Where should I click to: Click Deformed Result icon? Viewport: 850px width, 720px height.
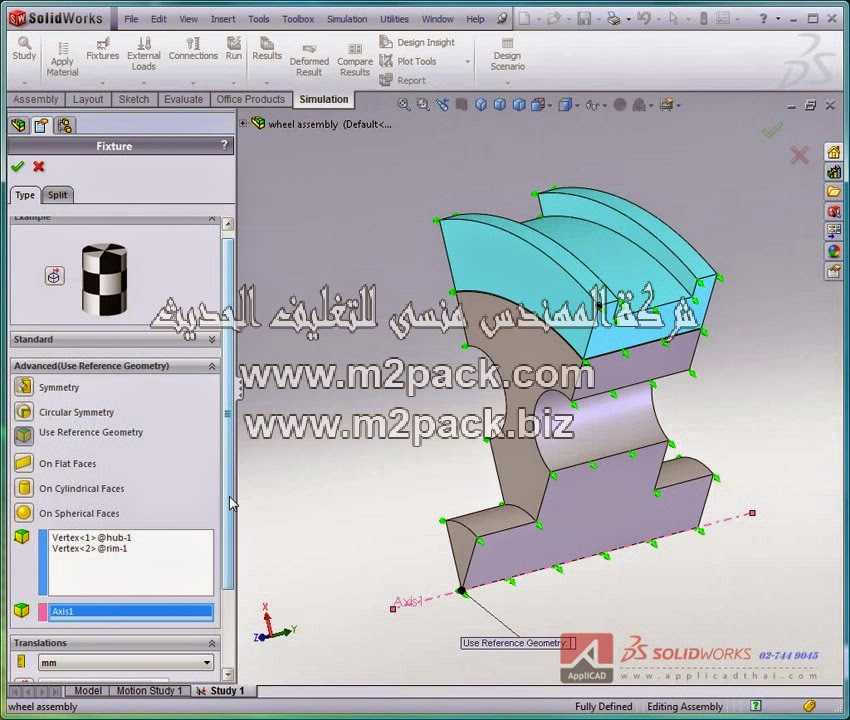click(x=309, y=60)
